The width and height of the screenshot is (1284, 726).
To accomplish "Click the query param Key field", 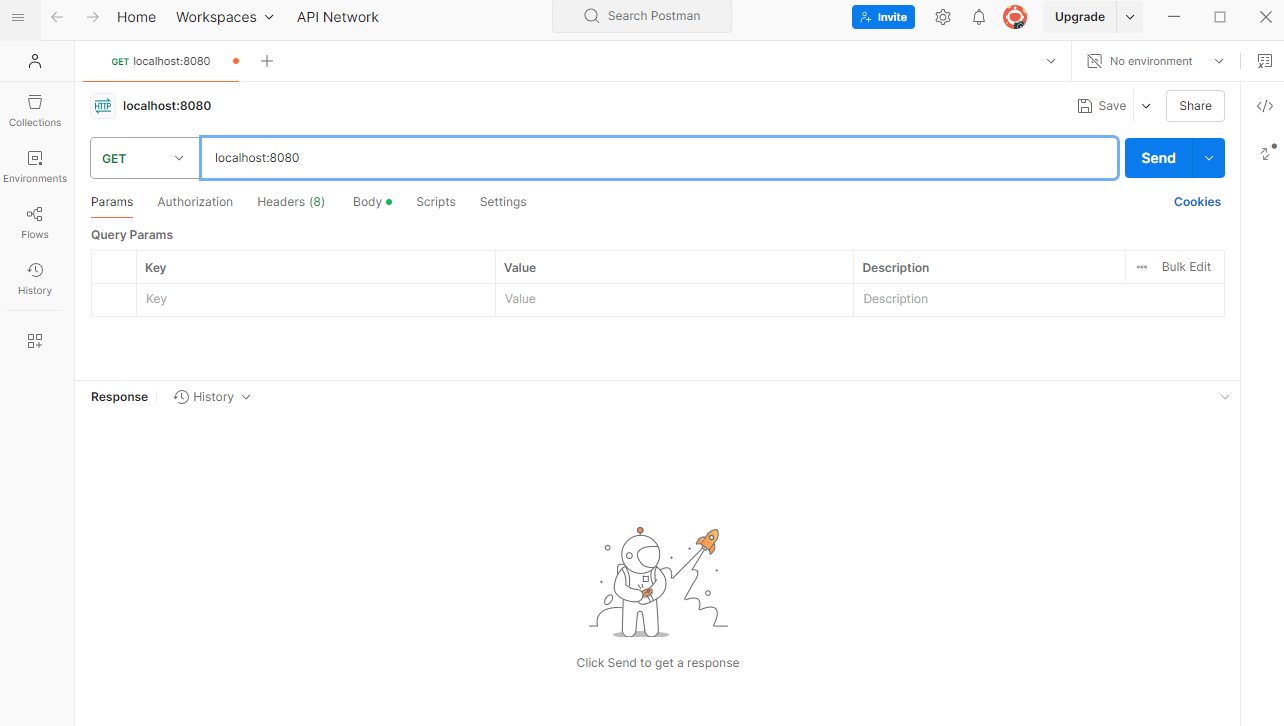I will coord(316,299).
